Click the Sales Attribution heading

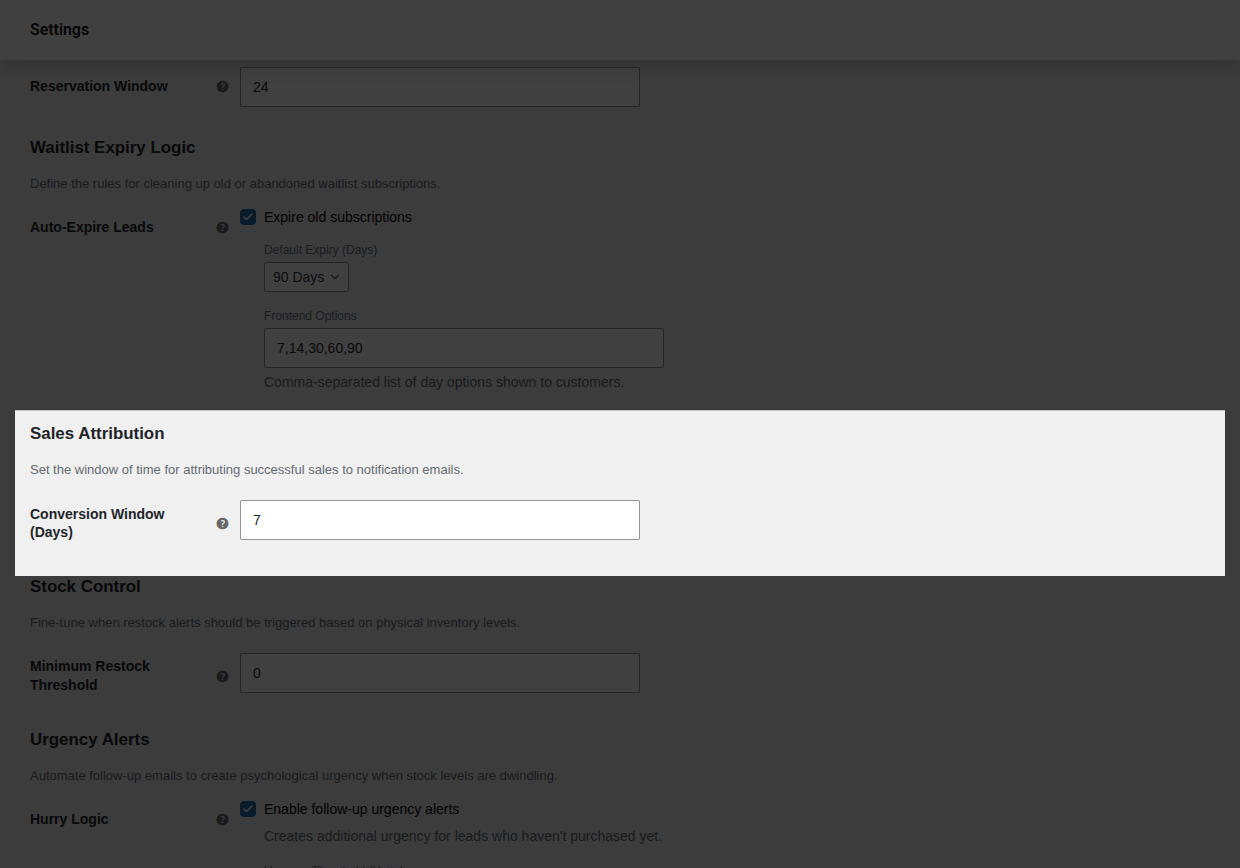[x=97, y=433]
